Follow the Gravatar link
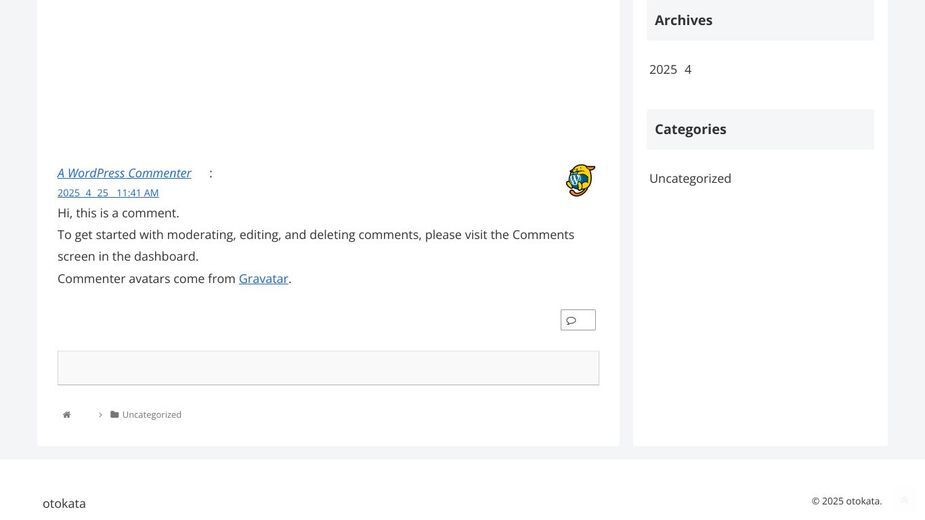This screenshot has width=925, height=520. tap(263, 279)
